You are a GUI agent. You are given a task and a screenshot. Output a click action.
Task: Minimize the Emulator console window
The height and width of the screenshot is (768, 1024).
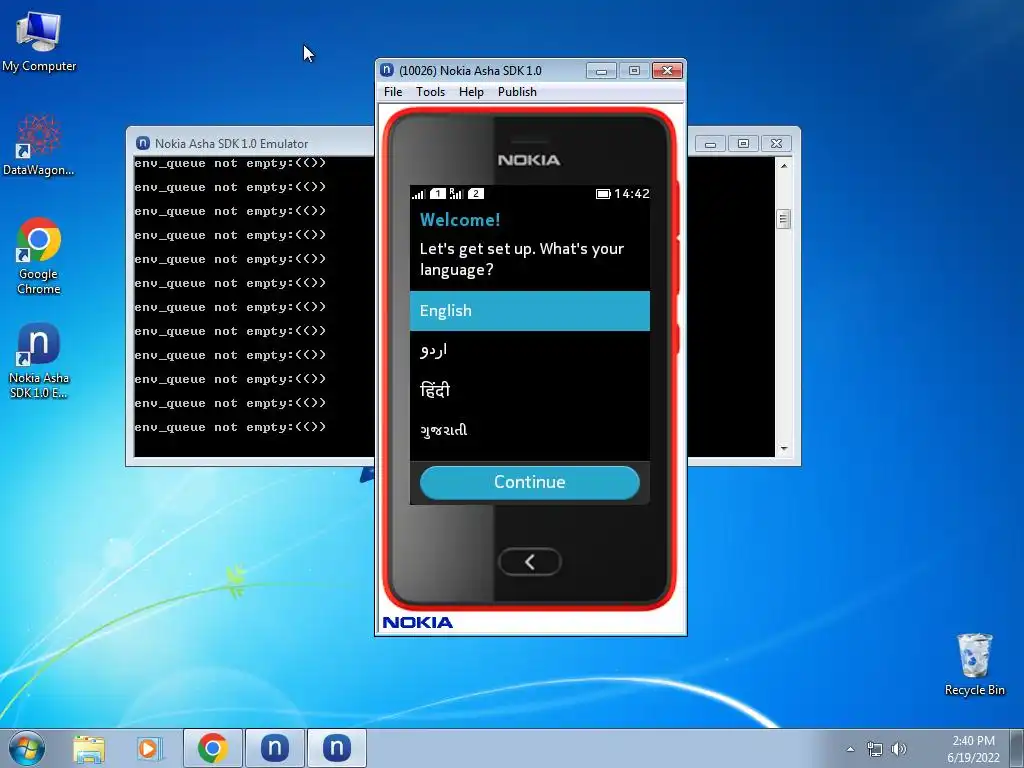click(711, 144)
